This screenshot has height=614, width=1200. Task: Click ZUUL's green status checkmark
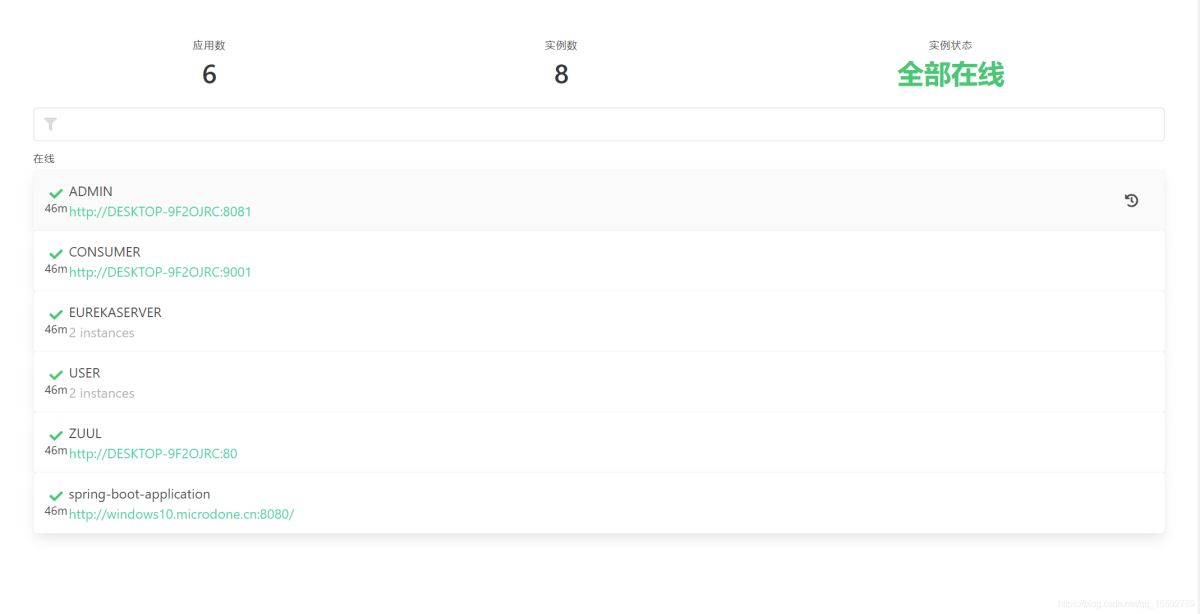coord(55,434)
